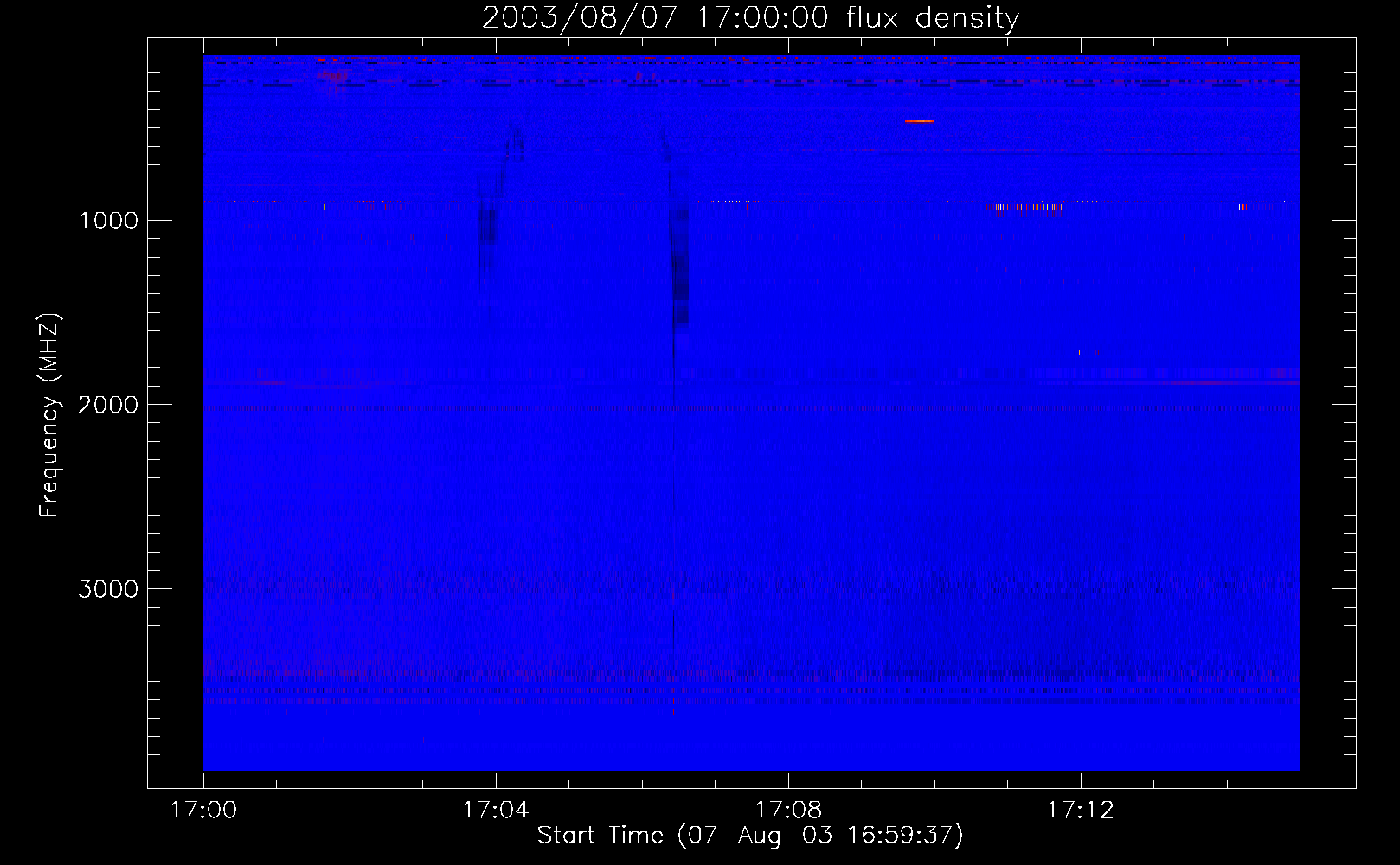Click the '3000' frequency tick label
This screenshot has height=865, width=1400.
[108, 589]
